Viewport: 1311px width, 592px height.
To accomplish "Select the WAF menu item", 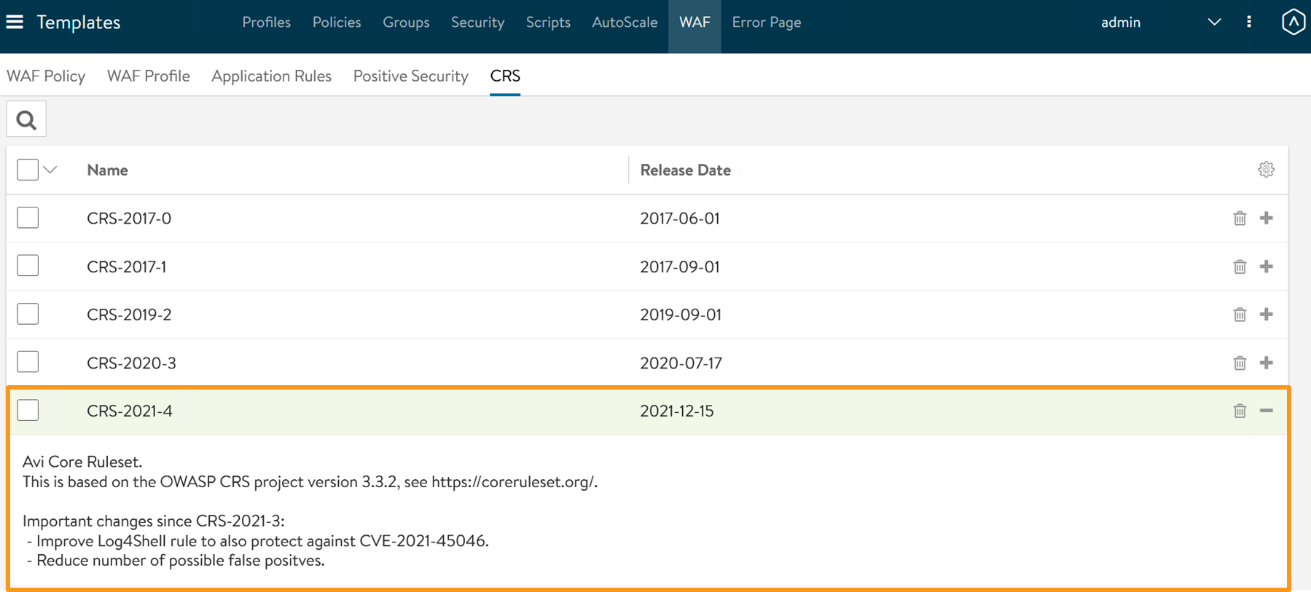I will [695, 22].
